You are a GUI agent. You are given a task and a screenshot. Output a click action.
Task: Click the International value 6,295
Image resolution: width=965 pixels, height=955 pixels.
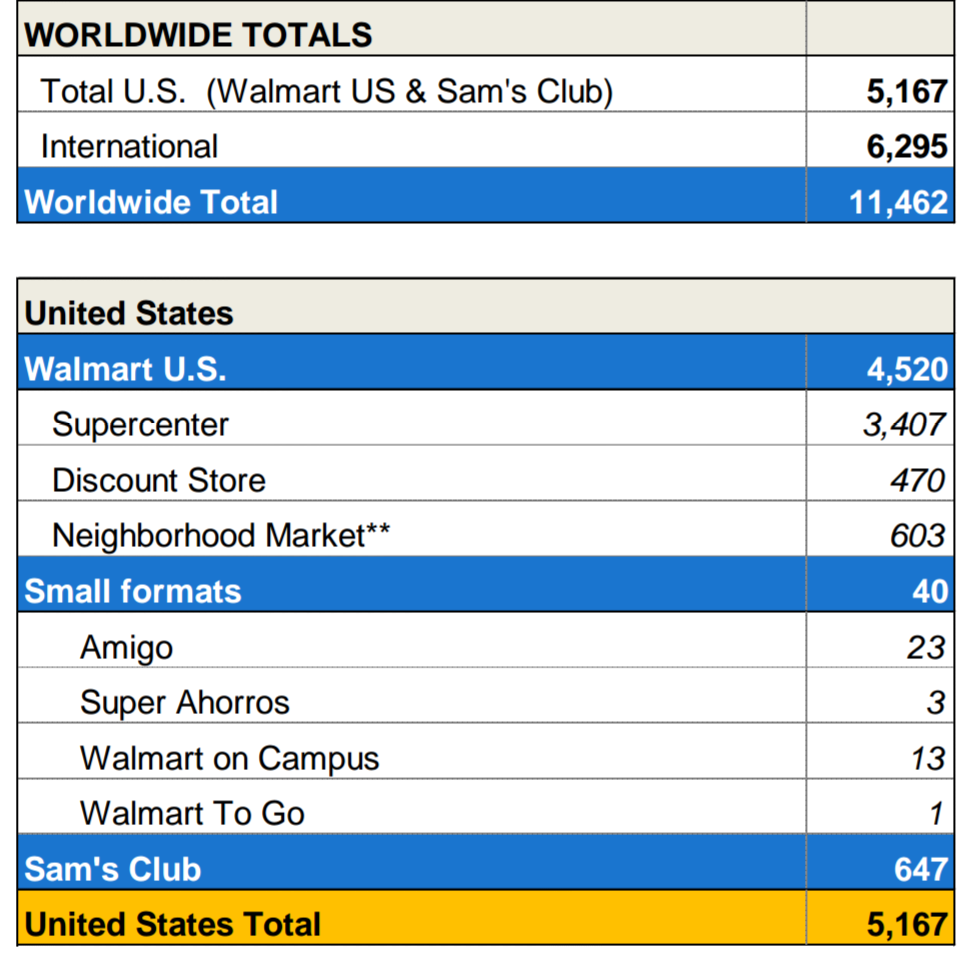click(x=906, y=146)
